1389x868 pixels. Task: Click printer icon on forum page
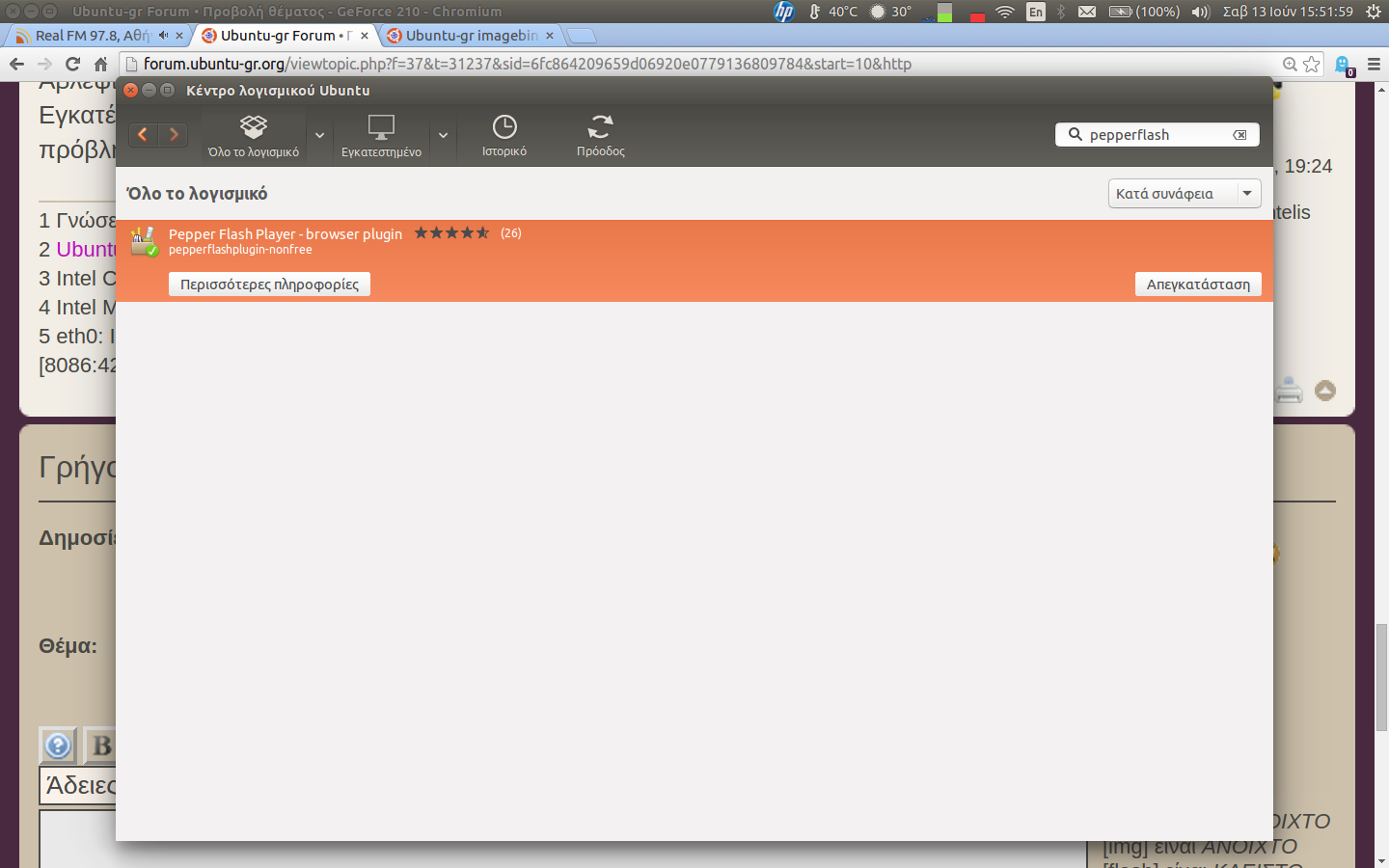point(1289,390)
